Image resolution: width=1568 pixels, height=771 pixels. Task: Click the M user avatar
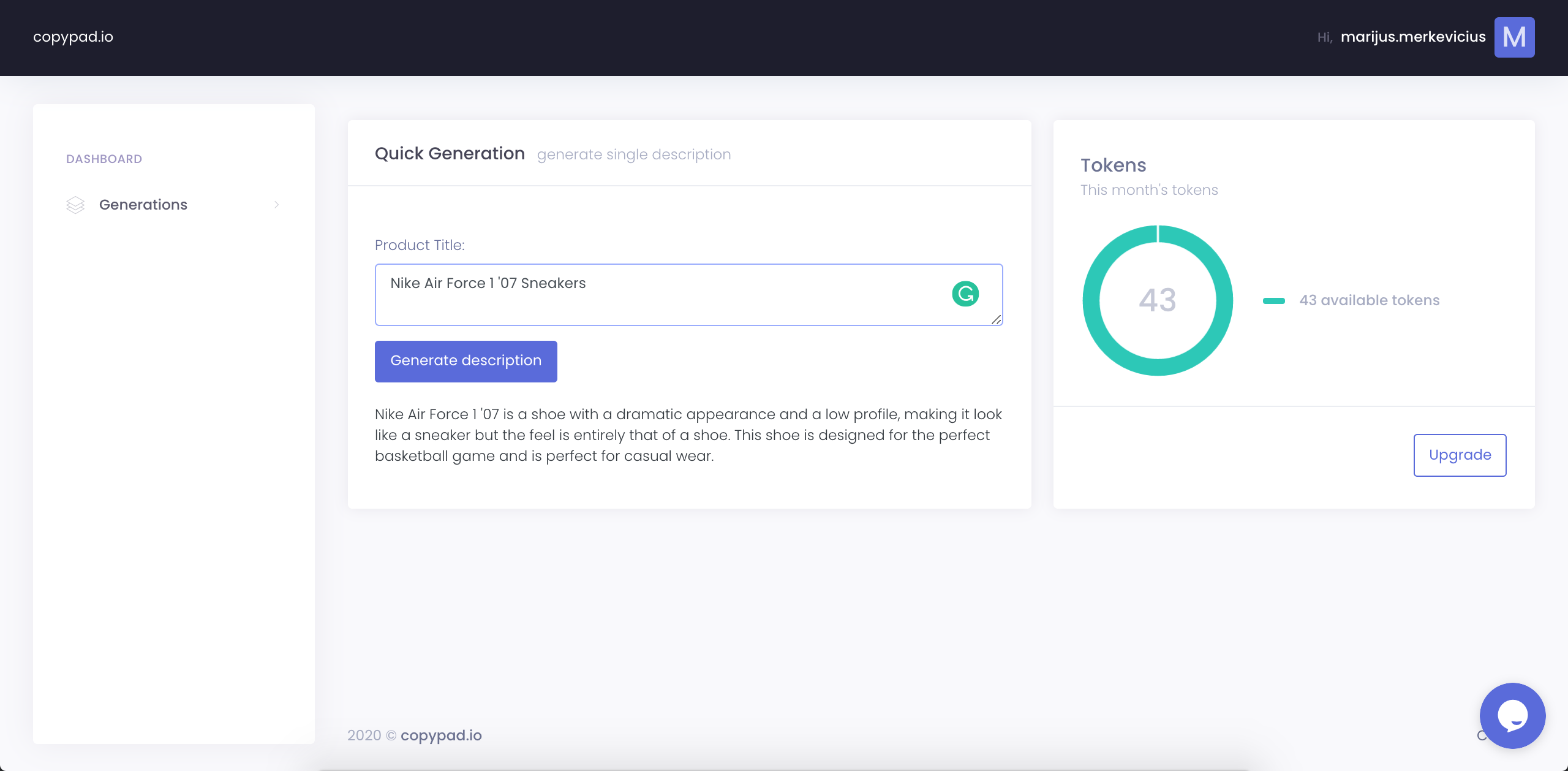[x=1514, y=37]
